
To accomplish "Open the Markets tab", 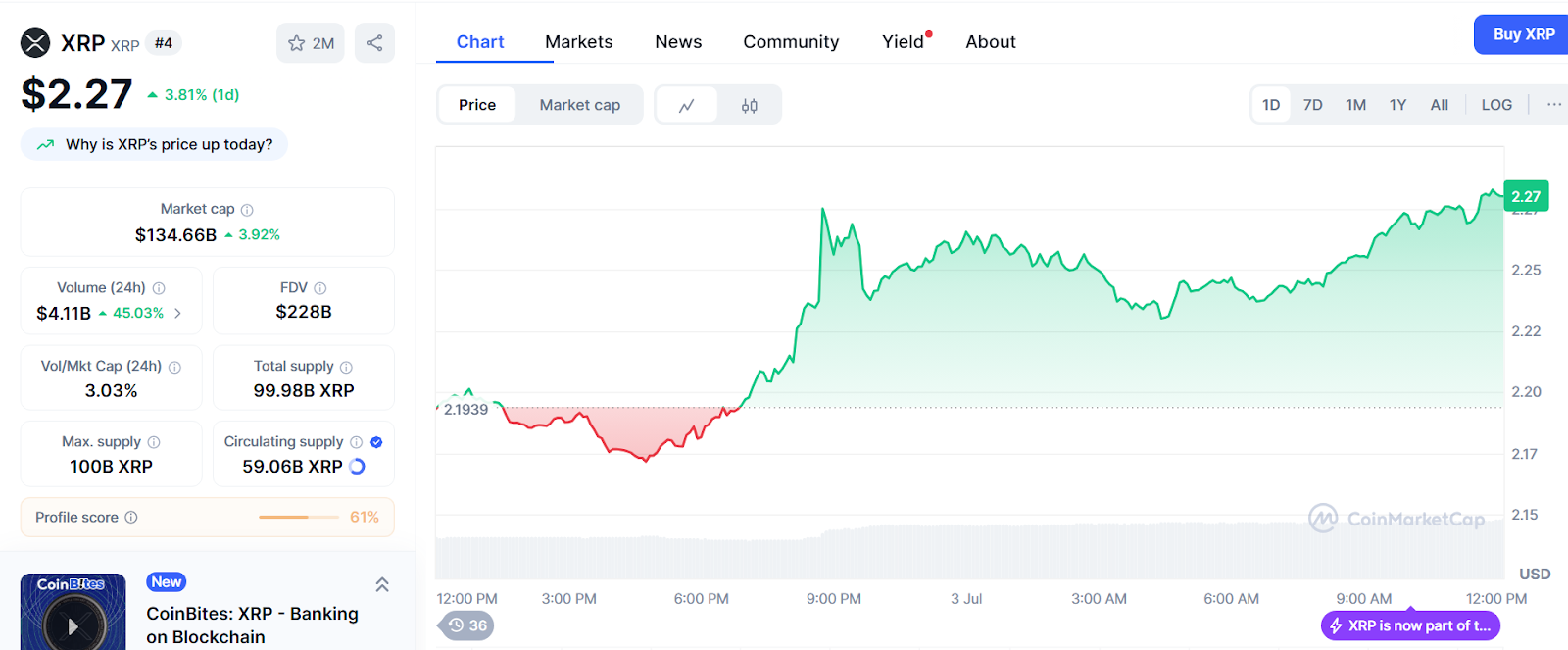I will (x=579, y=42).
